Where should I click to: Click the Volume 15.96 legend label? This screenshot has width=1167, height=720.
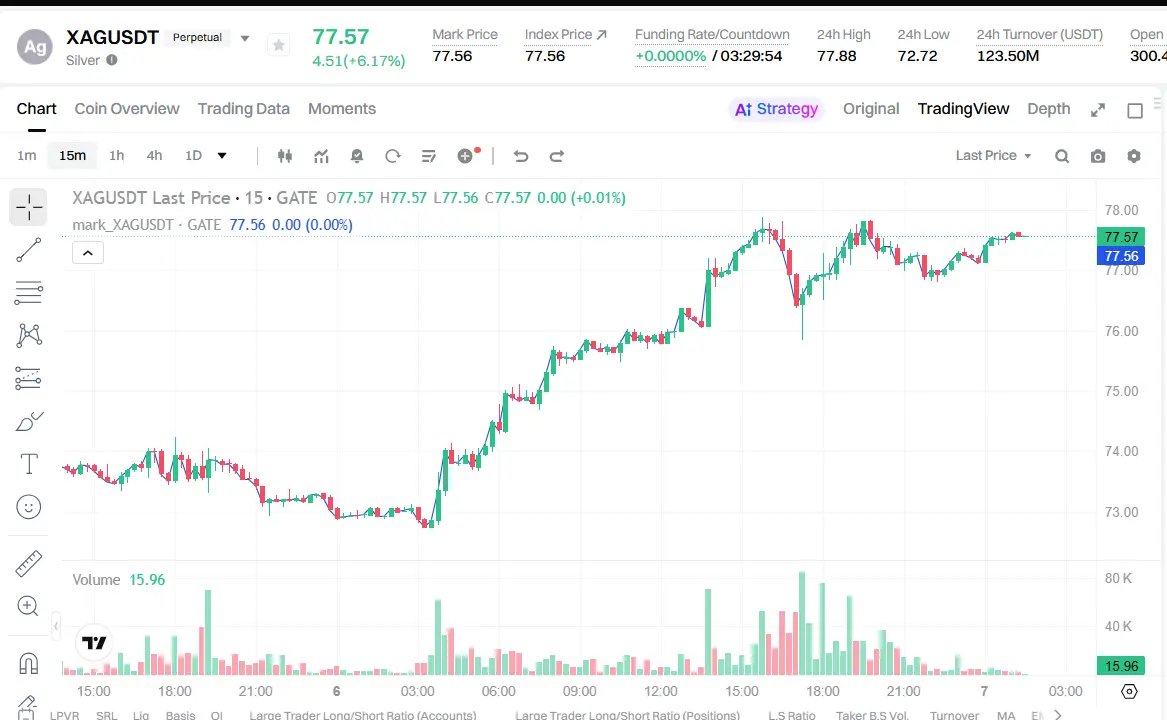click(118, 579)
